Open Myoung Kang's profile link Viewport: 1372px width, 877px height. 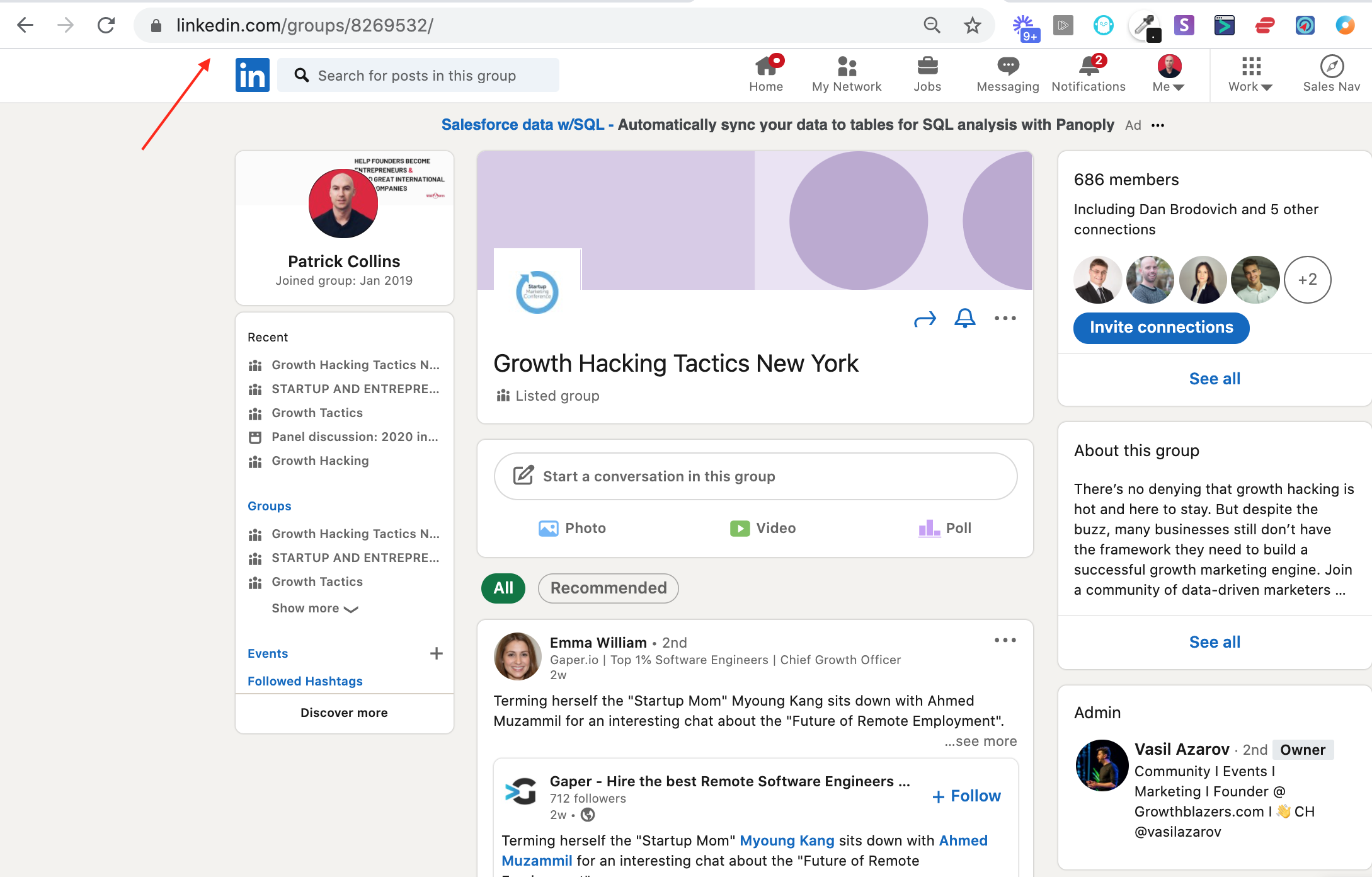point(787,840)
